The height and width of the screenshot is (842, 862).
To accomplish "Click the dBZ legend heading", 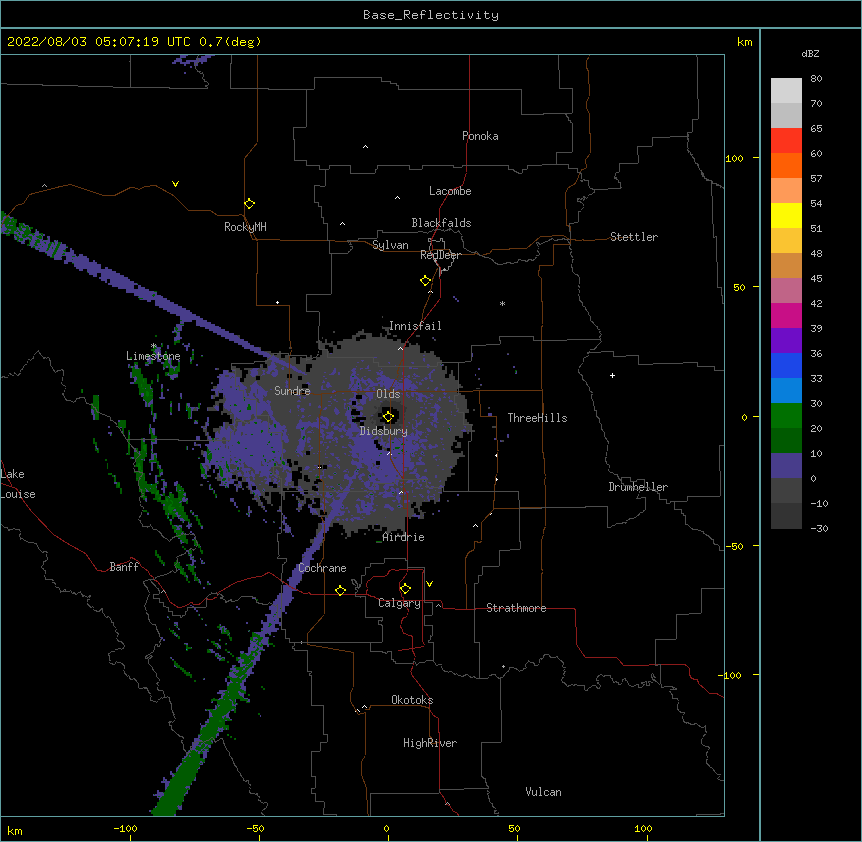I will tap(810, 53).
